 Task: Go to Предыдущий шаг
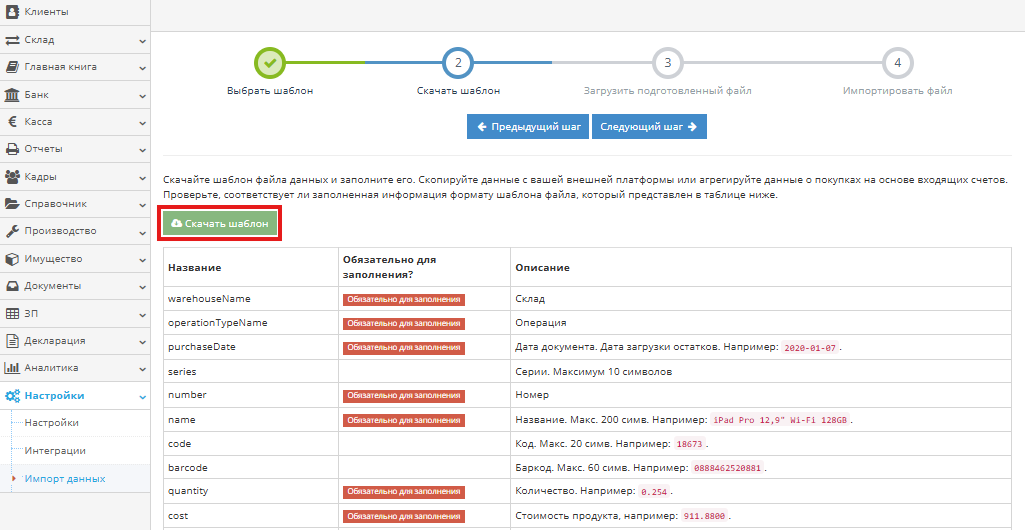click(x=528, y=127)
